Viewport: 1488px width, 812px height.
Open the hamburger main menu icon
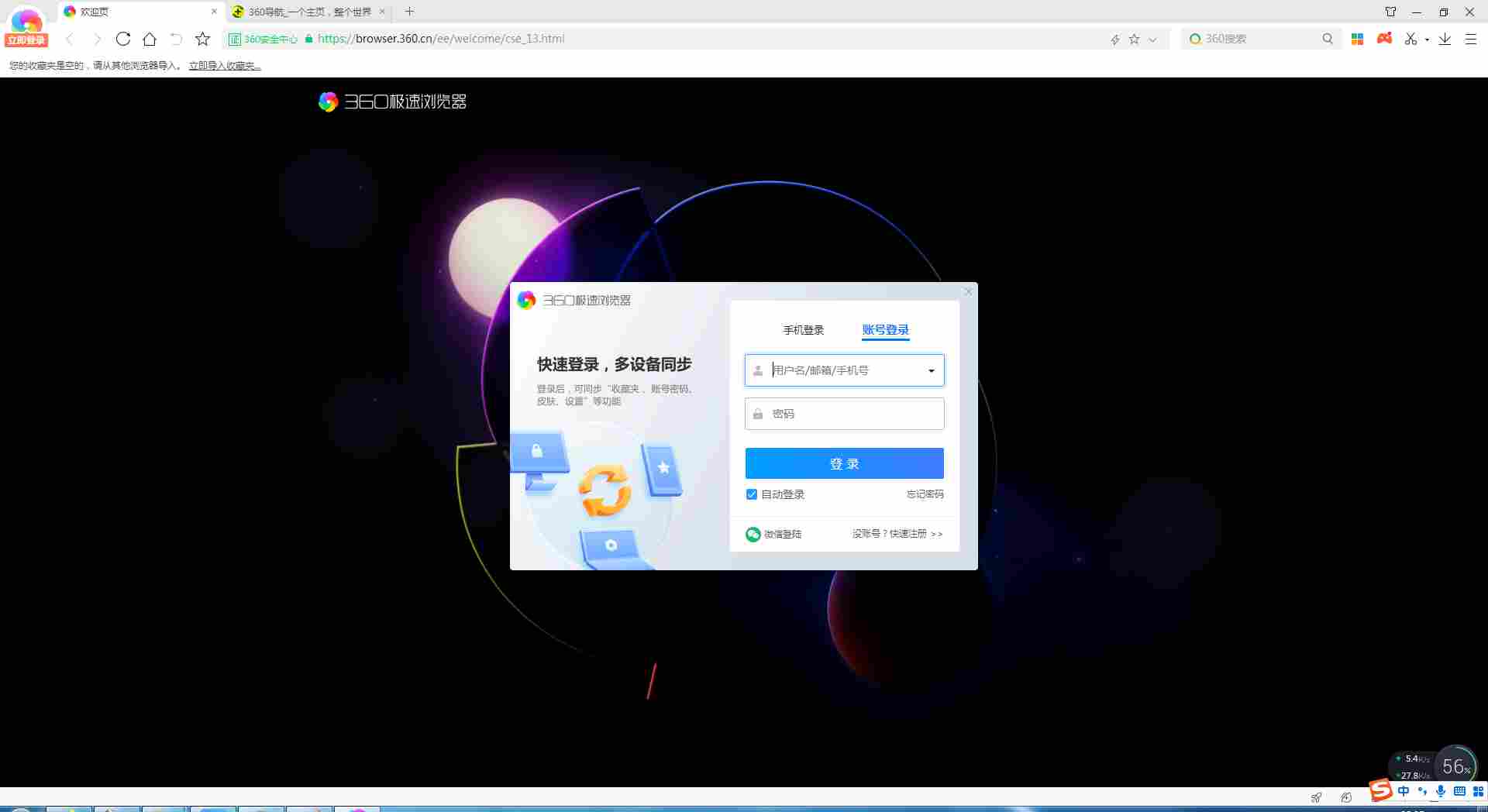1470,39
